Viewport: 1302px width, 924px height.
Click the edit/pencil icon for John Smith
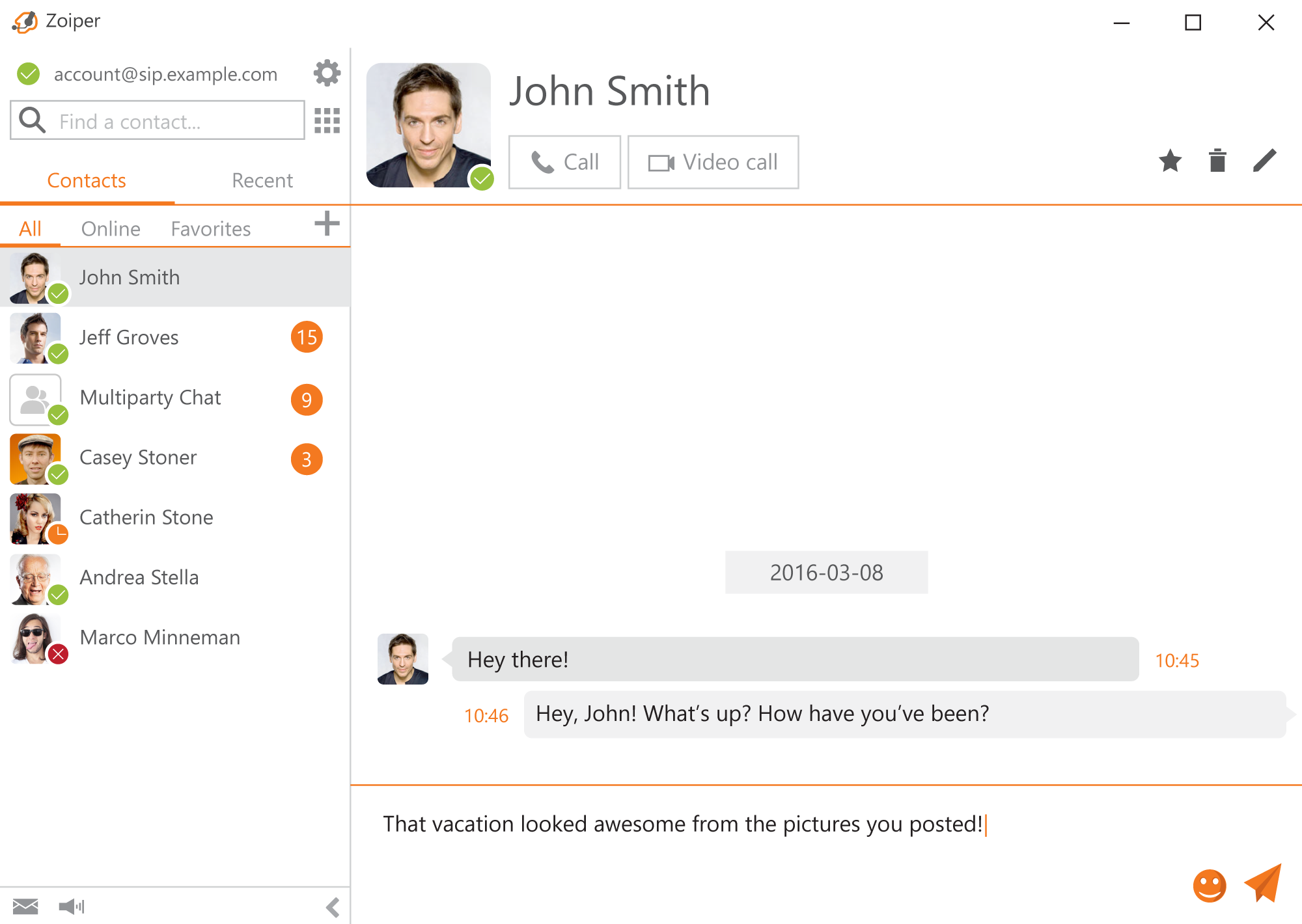coord(1265,162)
